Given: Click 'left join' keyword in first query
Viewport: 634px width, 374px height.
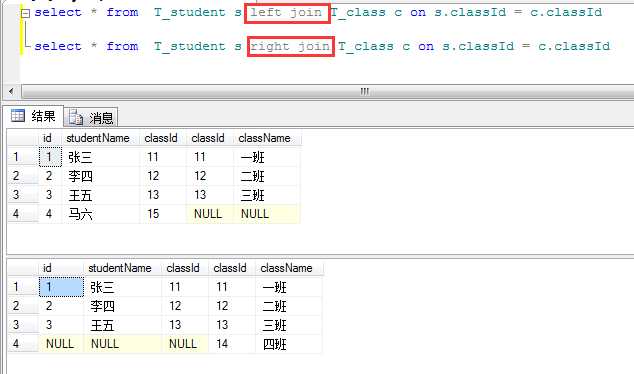Looking at the screenshot, I should tap(286, 13).
